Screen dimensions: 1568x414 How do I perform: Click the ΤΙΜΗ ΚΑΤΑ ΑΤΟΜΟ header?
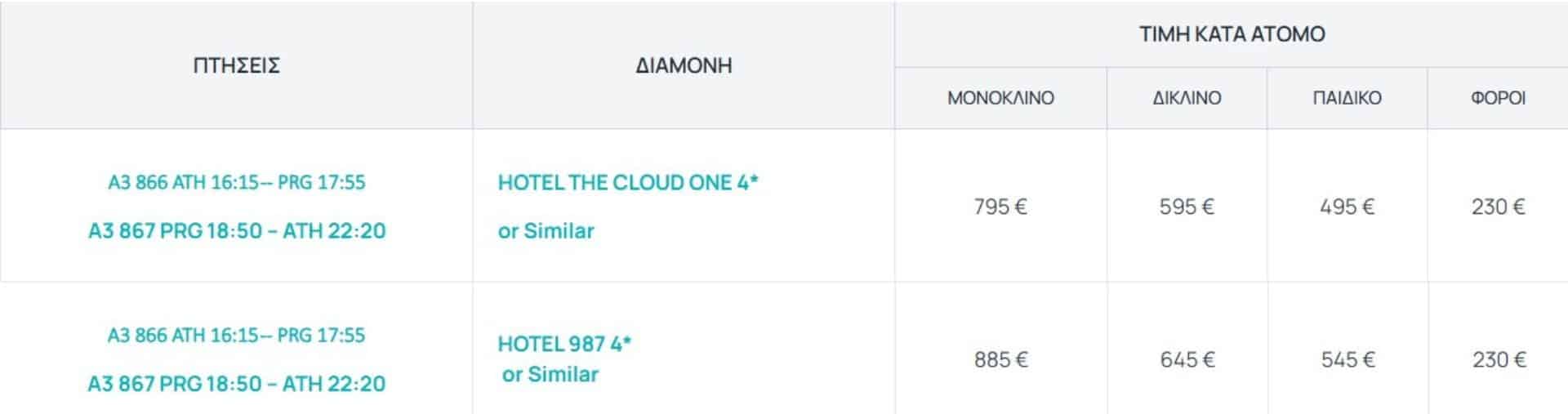[x=1232, y=34]
